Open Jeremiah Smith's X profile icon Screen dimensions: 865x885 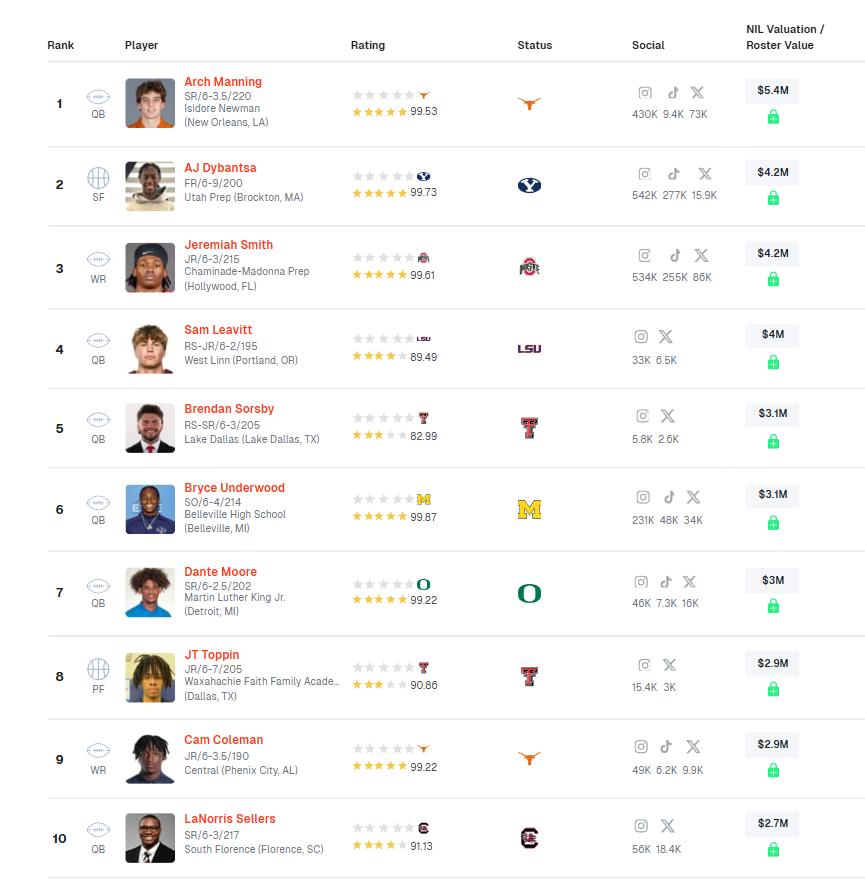pos(701,256)
